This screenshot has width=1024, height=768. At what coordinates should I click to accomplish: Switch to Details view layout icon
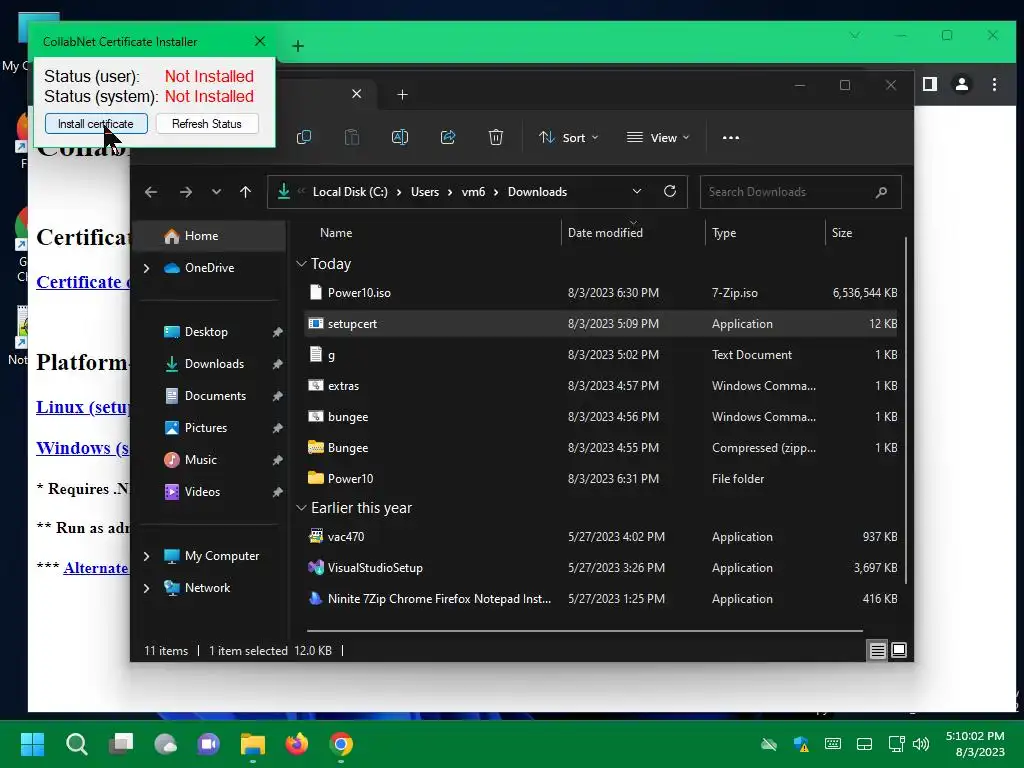[877, 650]
